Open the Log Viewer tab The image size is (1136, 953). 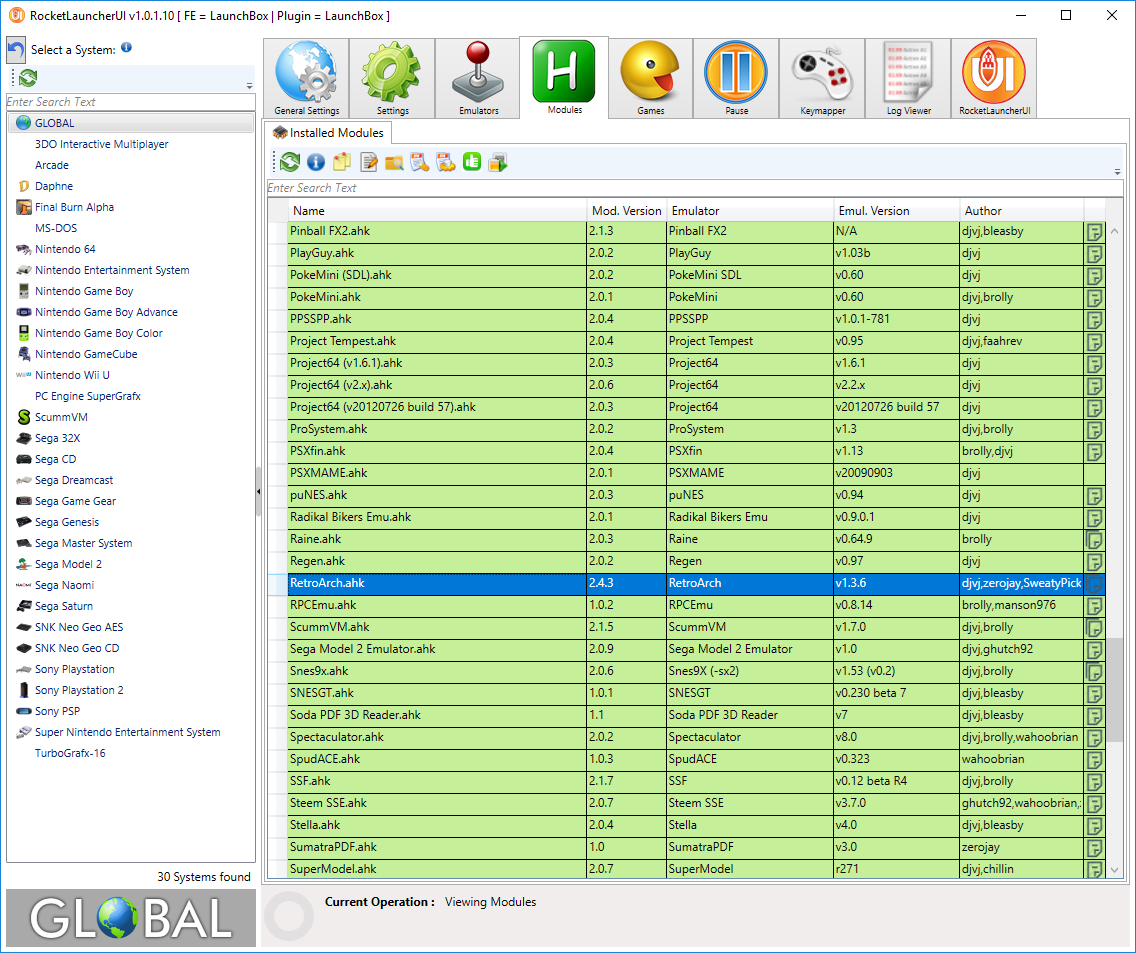908,78
